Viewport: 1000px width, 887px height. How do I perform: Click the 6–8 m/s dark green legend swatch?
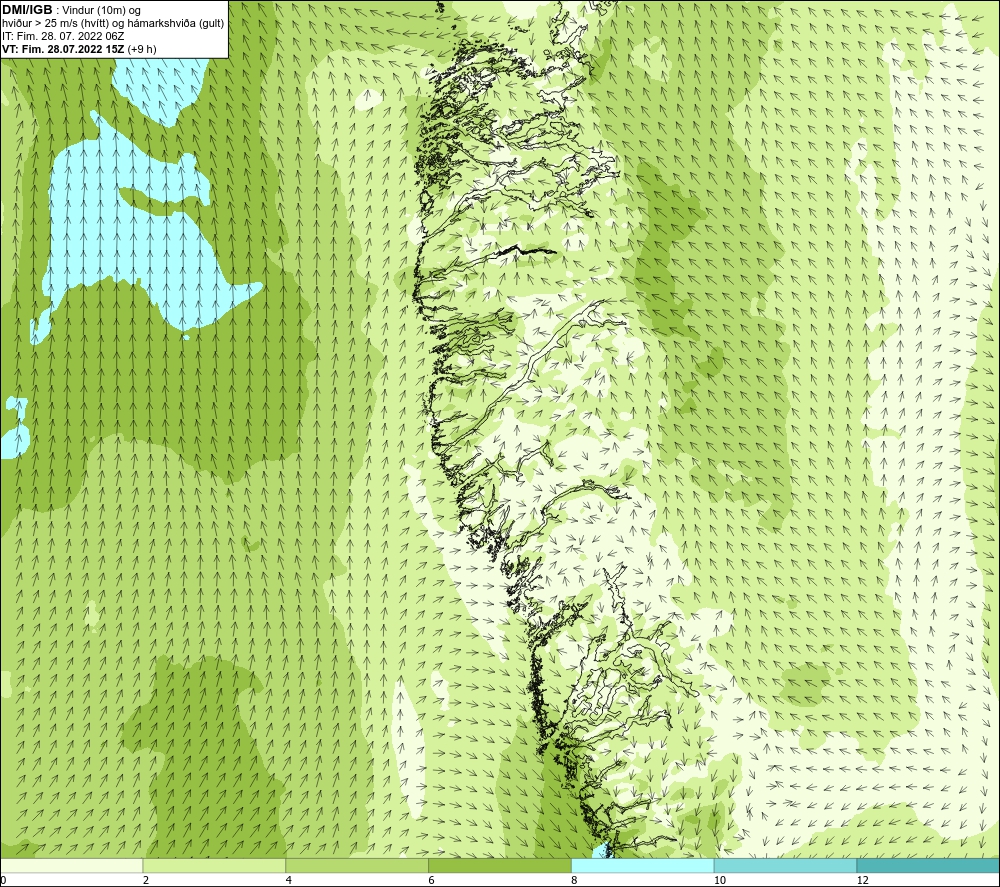[x=500, y=865]
